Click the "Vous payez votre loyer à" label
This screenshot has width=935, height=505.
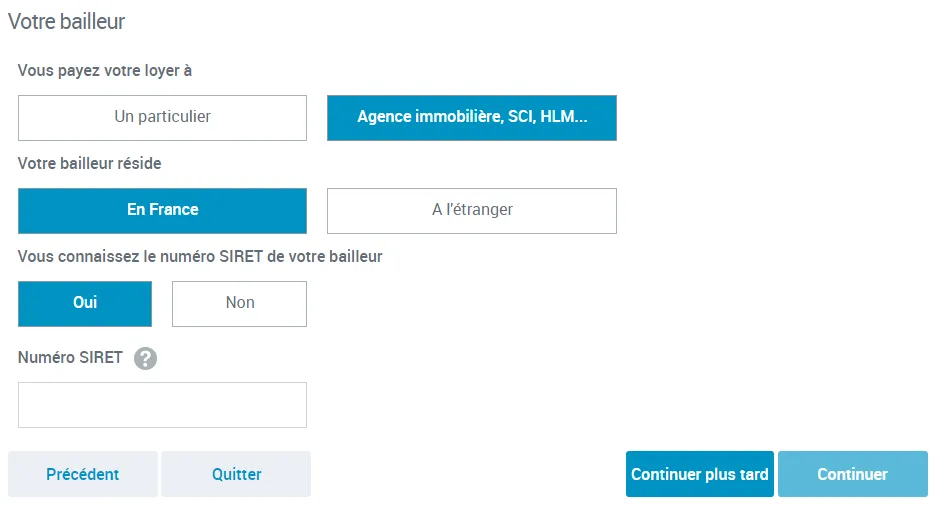tap(105, 70)
